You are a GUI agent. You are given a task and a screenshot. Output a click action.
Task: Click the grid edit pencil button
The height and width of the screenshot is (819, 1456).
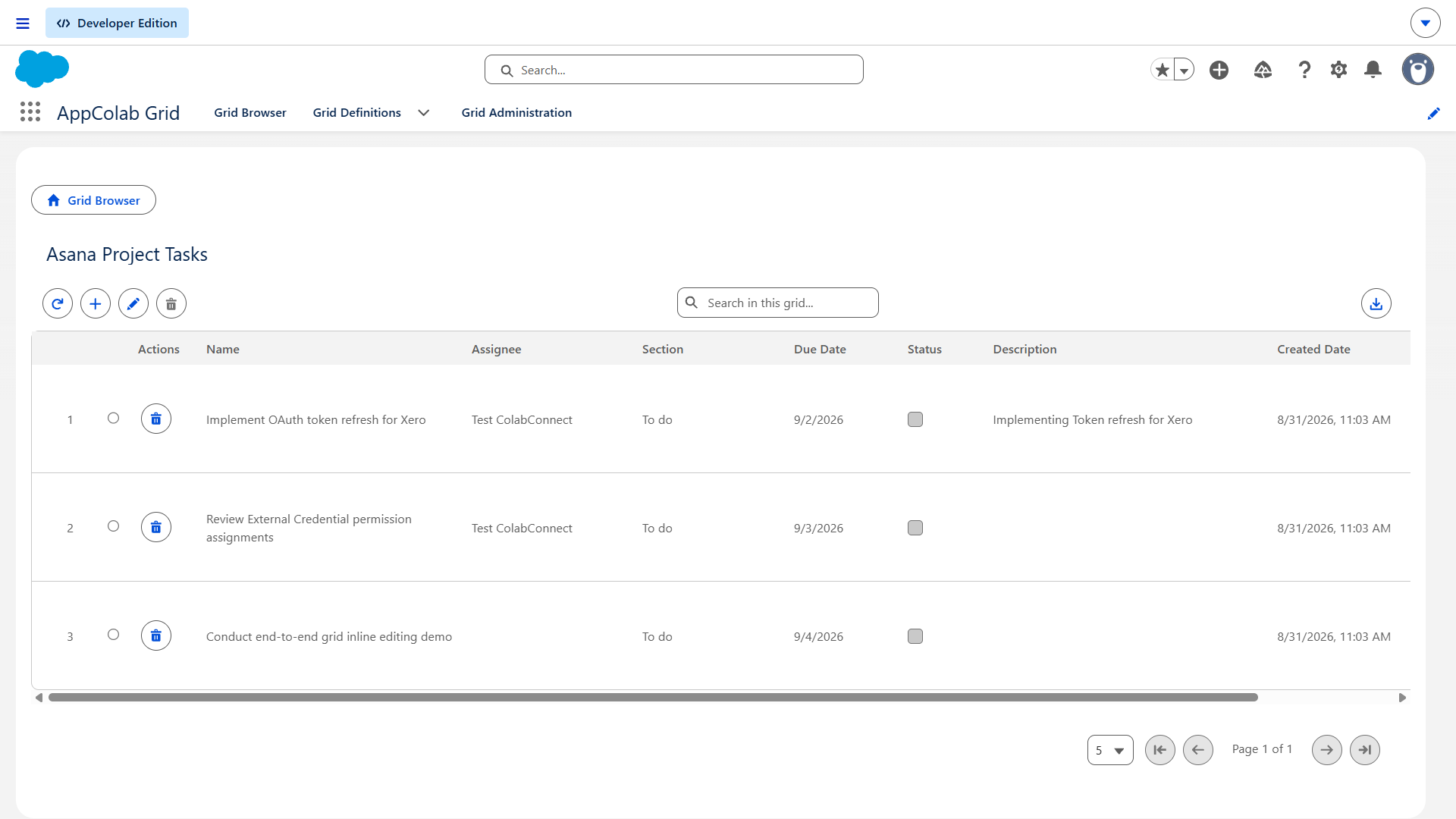click(x=133, y=303)
